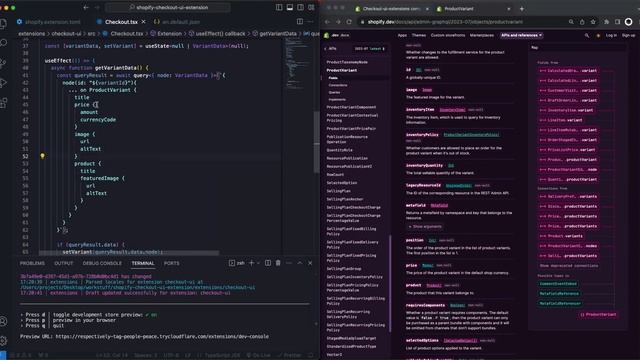The width and height of the screenshot is (640, 360).
Task: Click the useEffect() callback breadcrumb
Action: click(x=217, y=33)
